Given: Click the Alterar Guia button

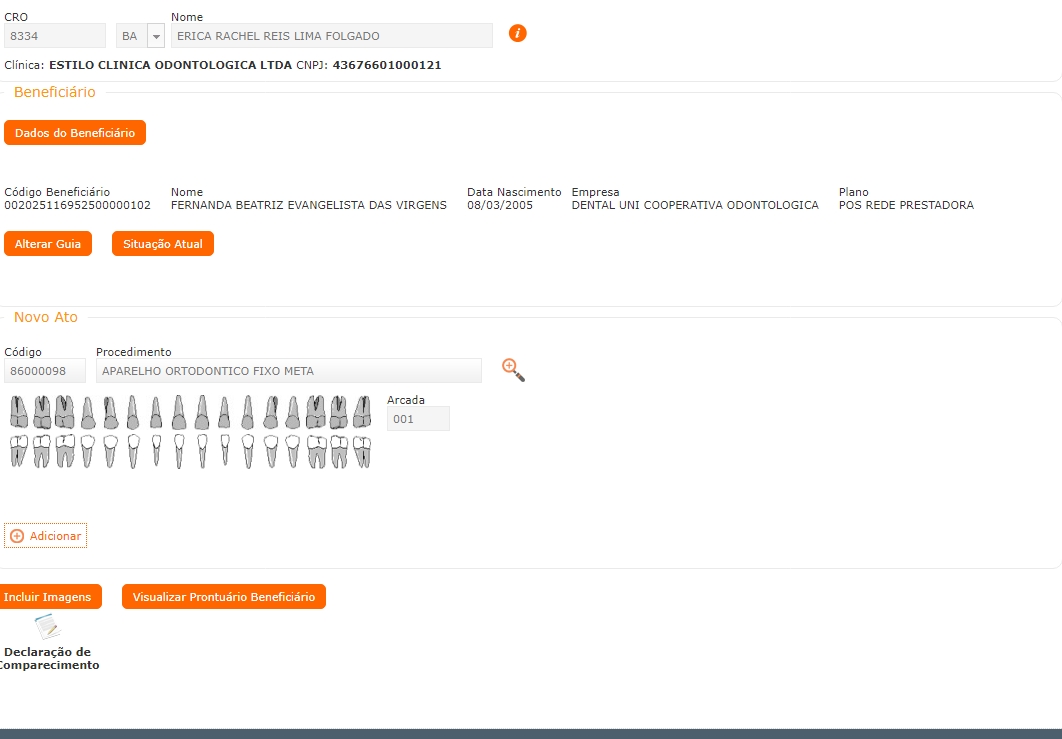Looking at the screenshot, I should pos(47,244).
